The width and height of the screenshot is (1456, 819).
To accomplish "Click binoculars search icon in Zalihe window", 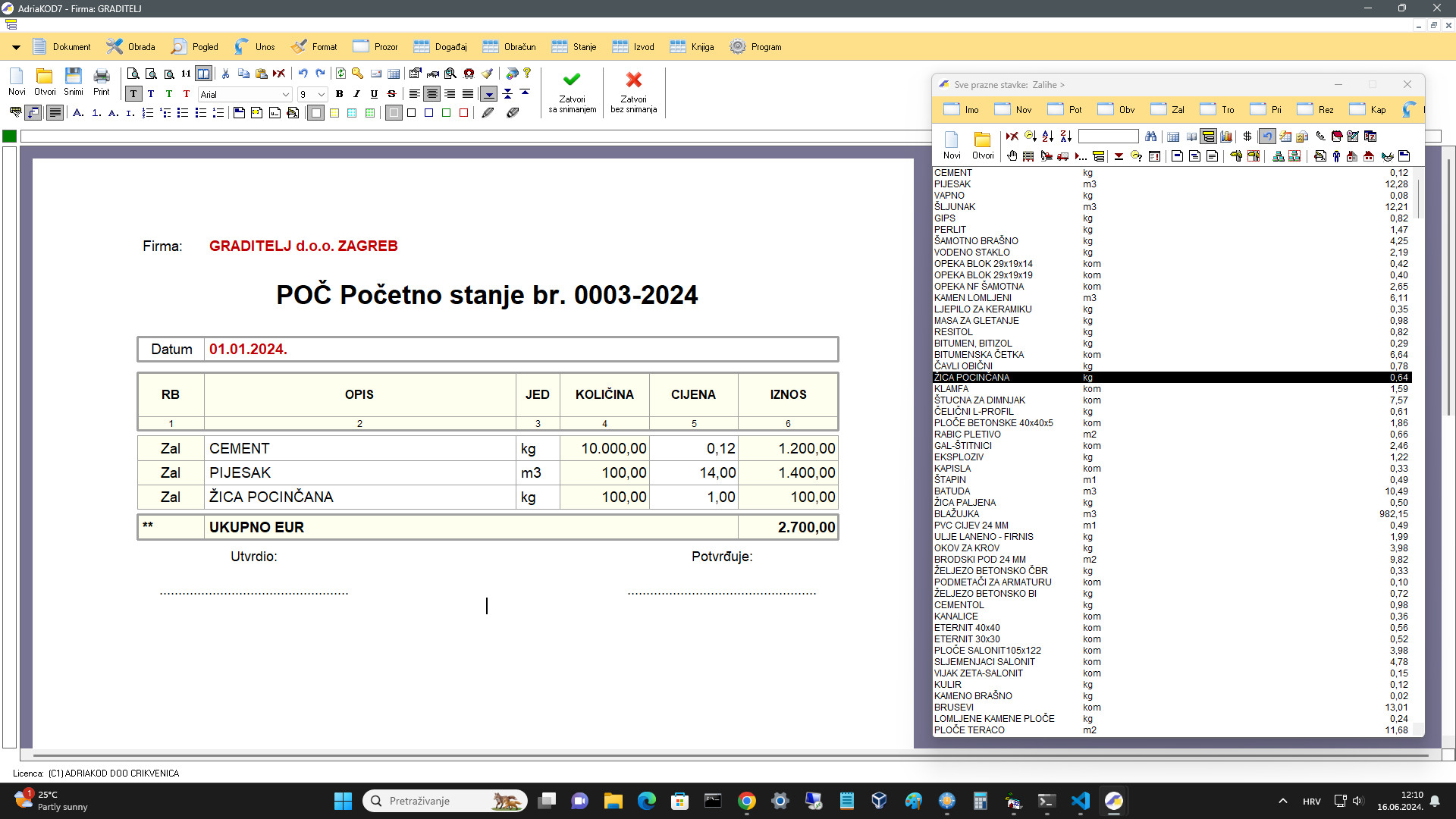I will (x=1150, y=136).
